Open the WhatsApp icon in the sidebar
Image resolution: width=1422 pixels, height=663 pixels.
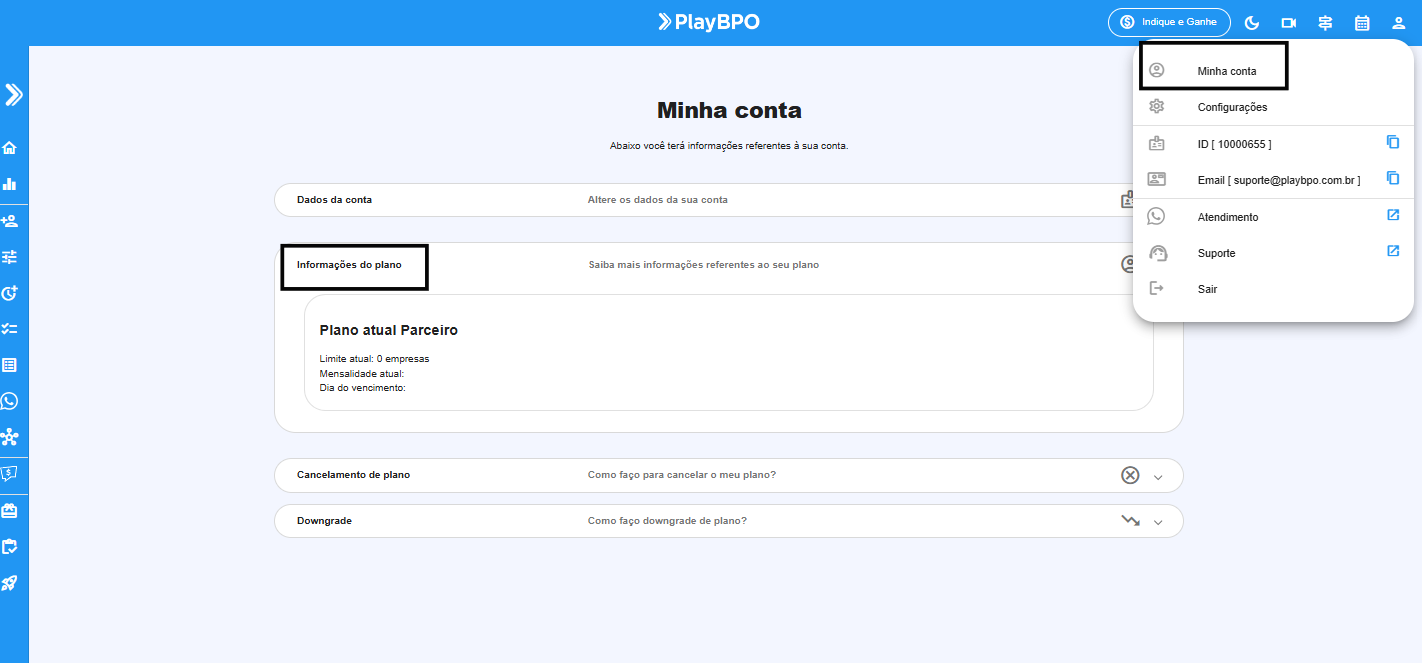(10, 401)
